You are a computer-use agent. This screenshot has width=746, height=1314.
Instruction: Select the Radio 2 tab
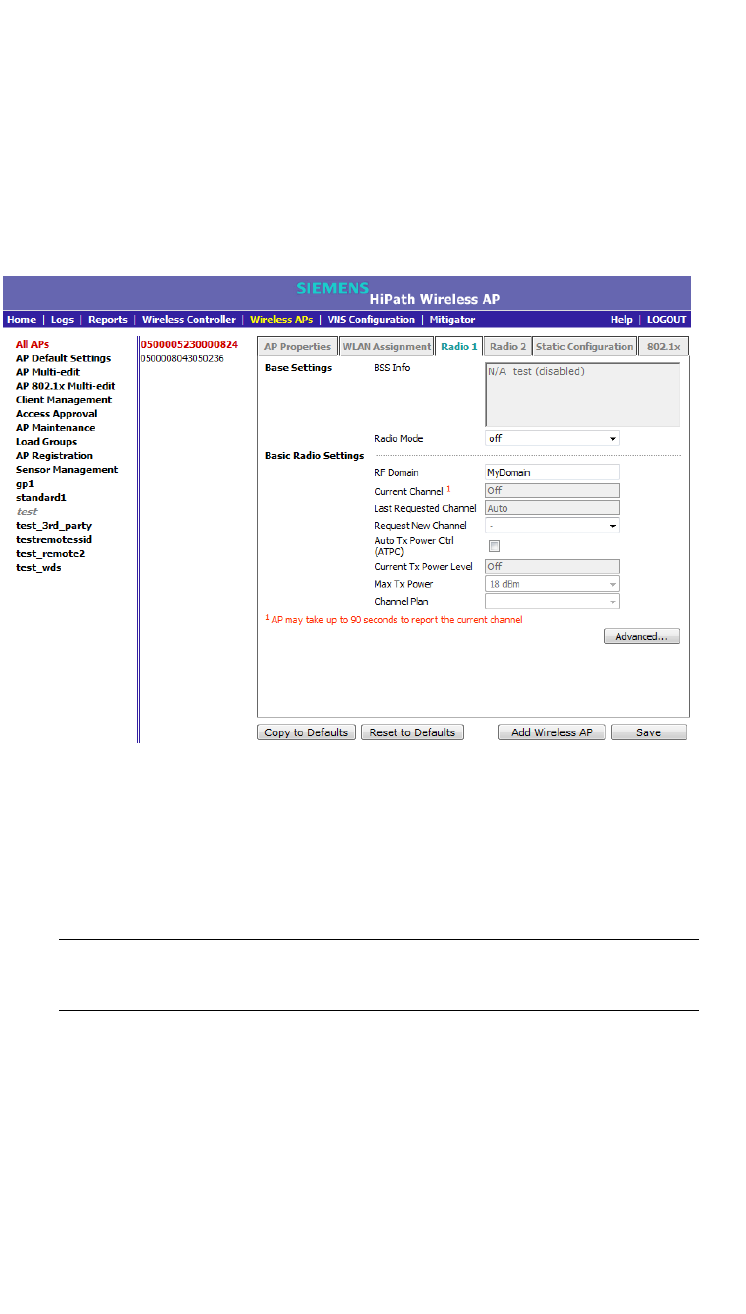click(x=508, y=347)
